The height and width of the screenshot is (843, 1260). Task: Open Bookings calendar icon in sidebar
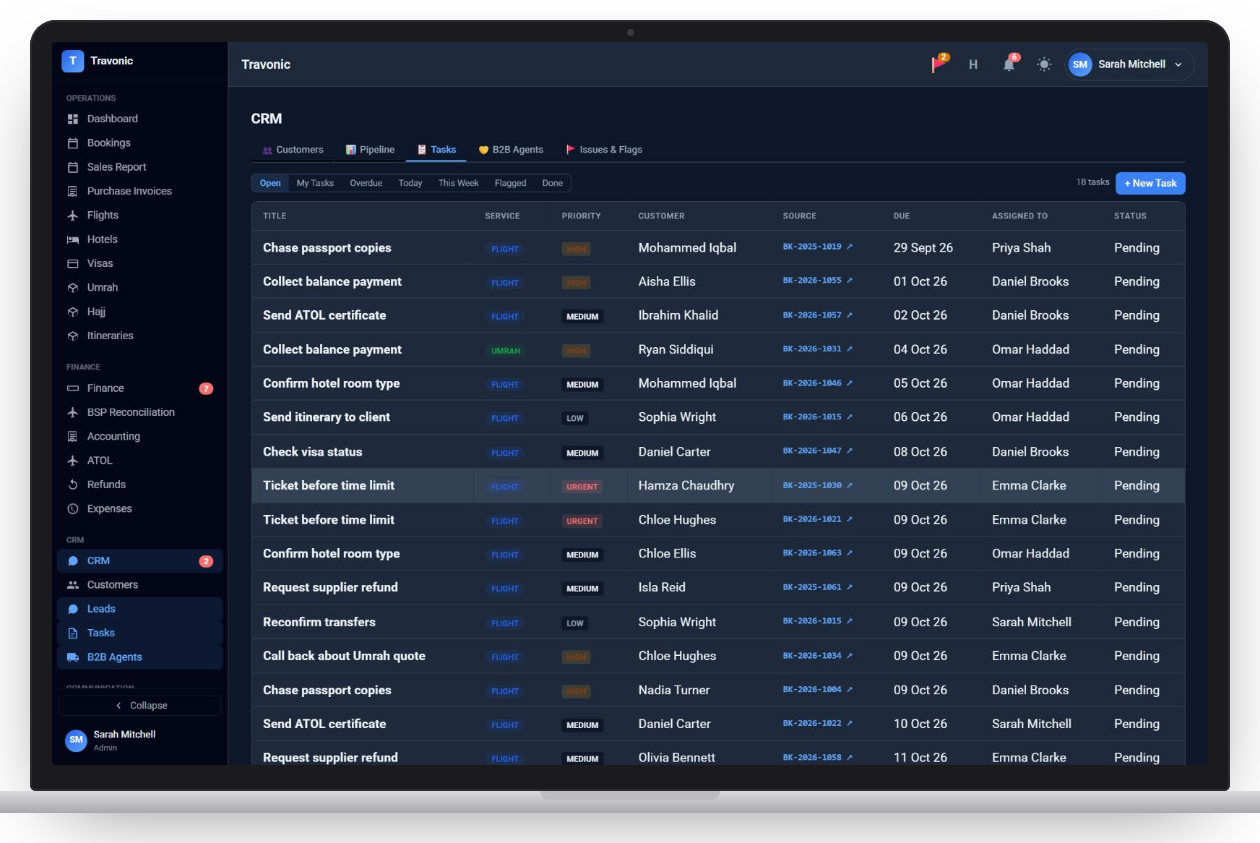point(73,143)
